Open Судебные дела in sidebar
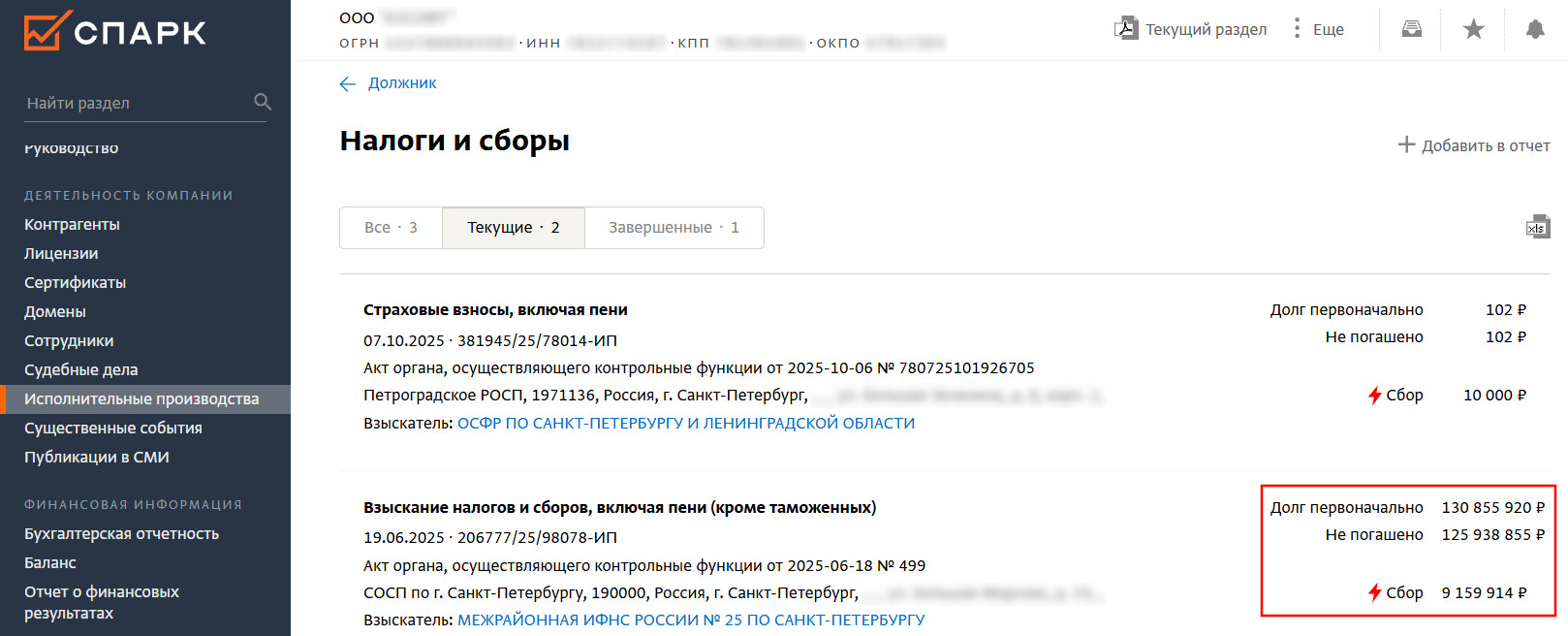 pos(81,369)
